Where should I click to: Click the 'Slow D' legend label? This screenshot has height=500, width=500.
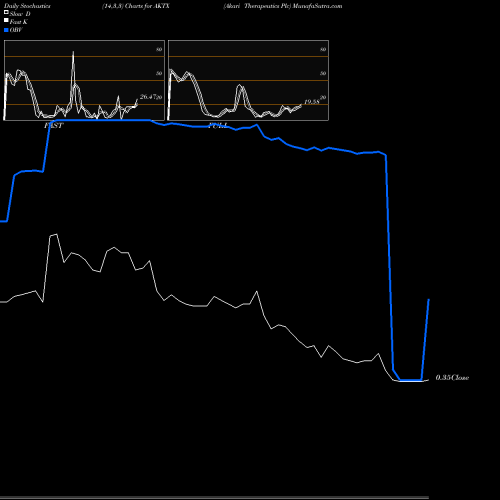pyautogui.click(x=20, y=14)
